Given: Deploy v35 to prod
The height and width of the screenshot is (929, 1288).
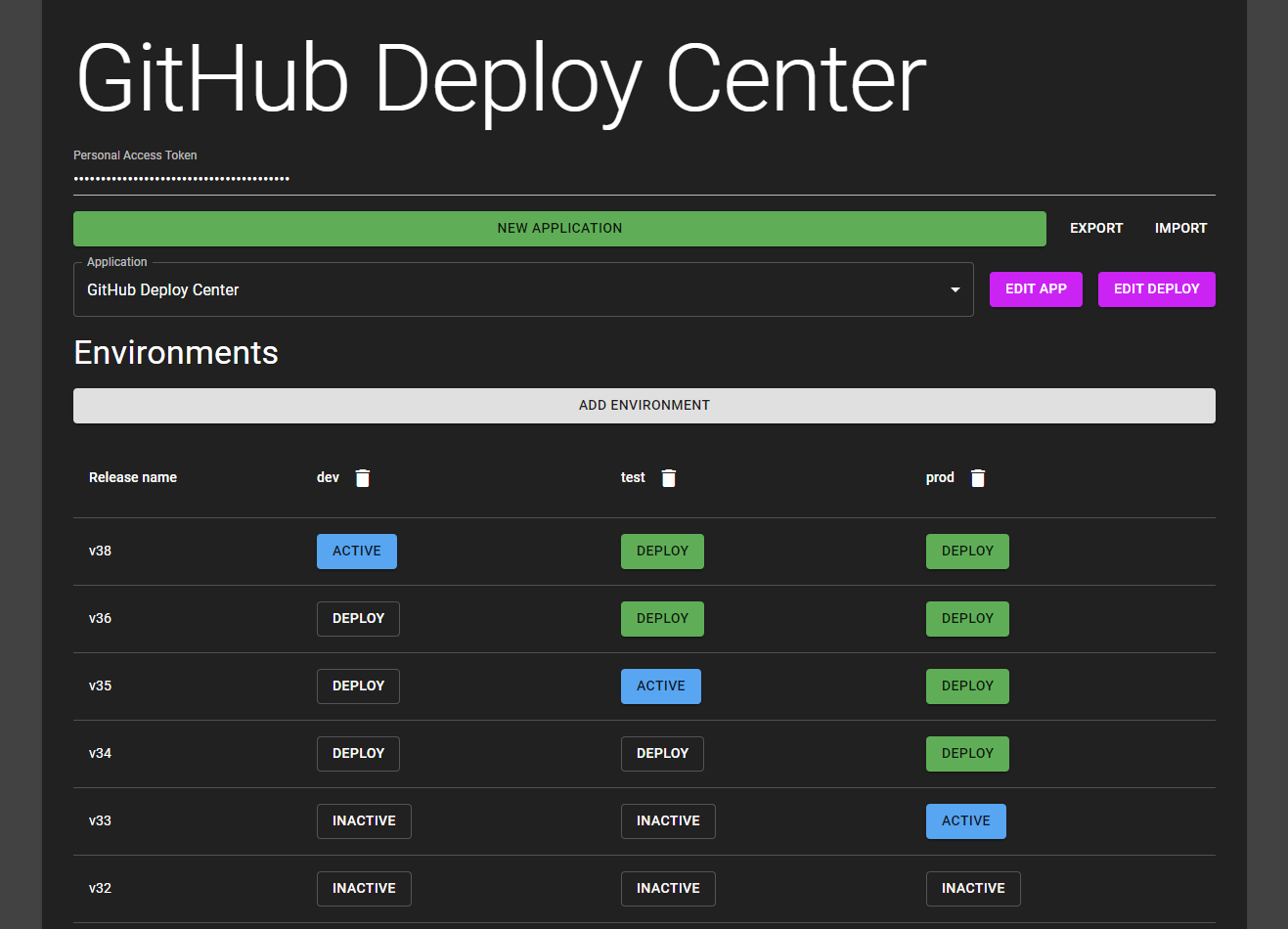Looking at the screenshot, I should pos(967,686).
